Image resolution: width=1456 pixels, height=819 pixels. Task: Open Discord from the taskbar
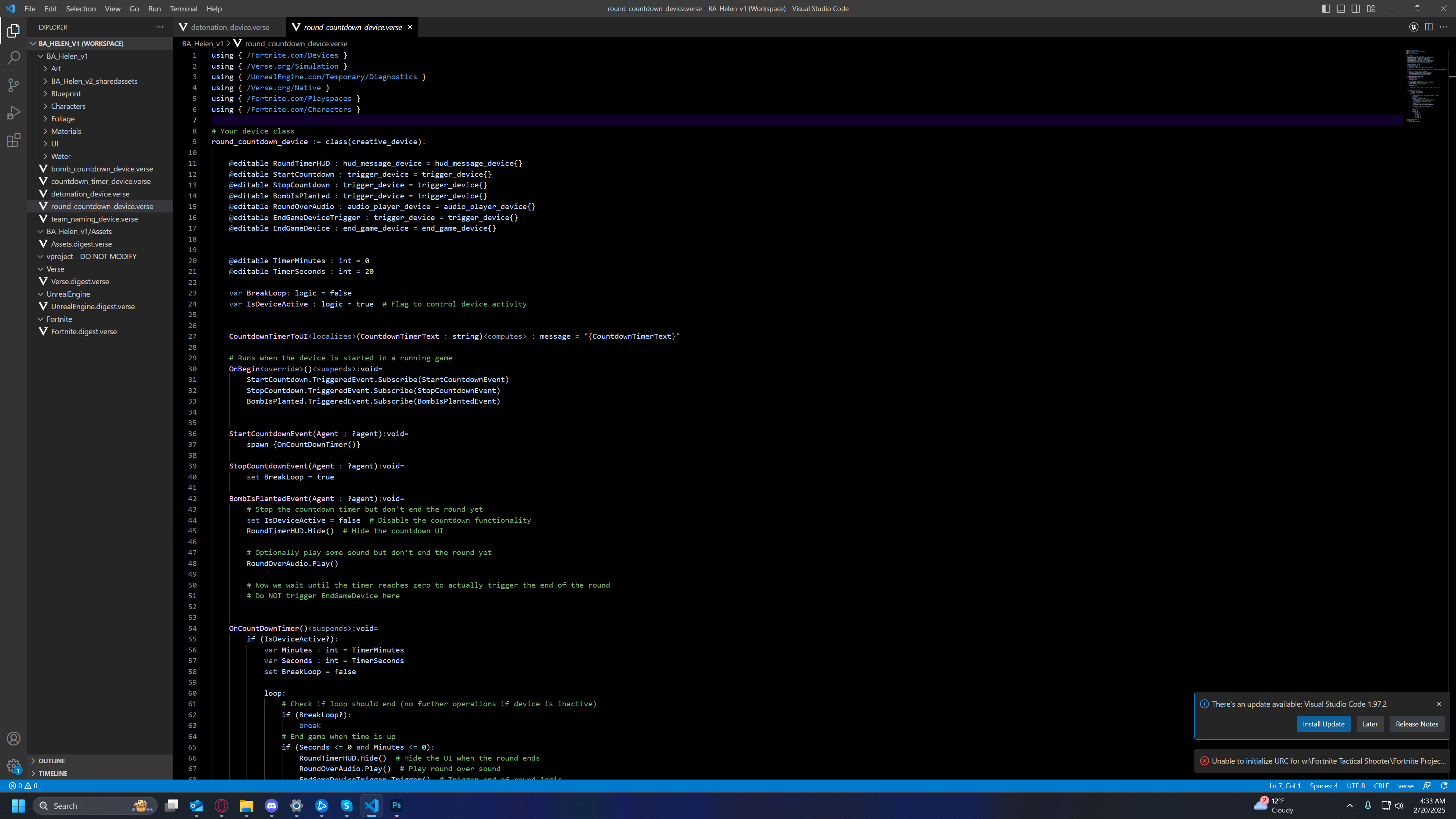271,805
